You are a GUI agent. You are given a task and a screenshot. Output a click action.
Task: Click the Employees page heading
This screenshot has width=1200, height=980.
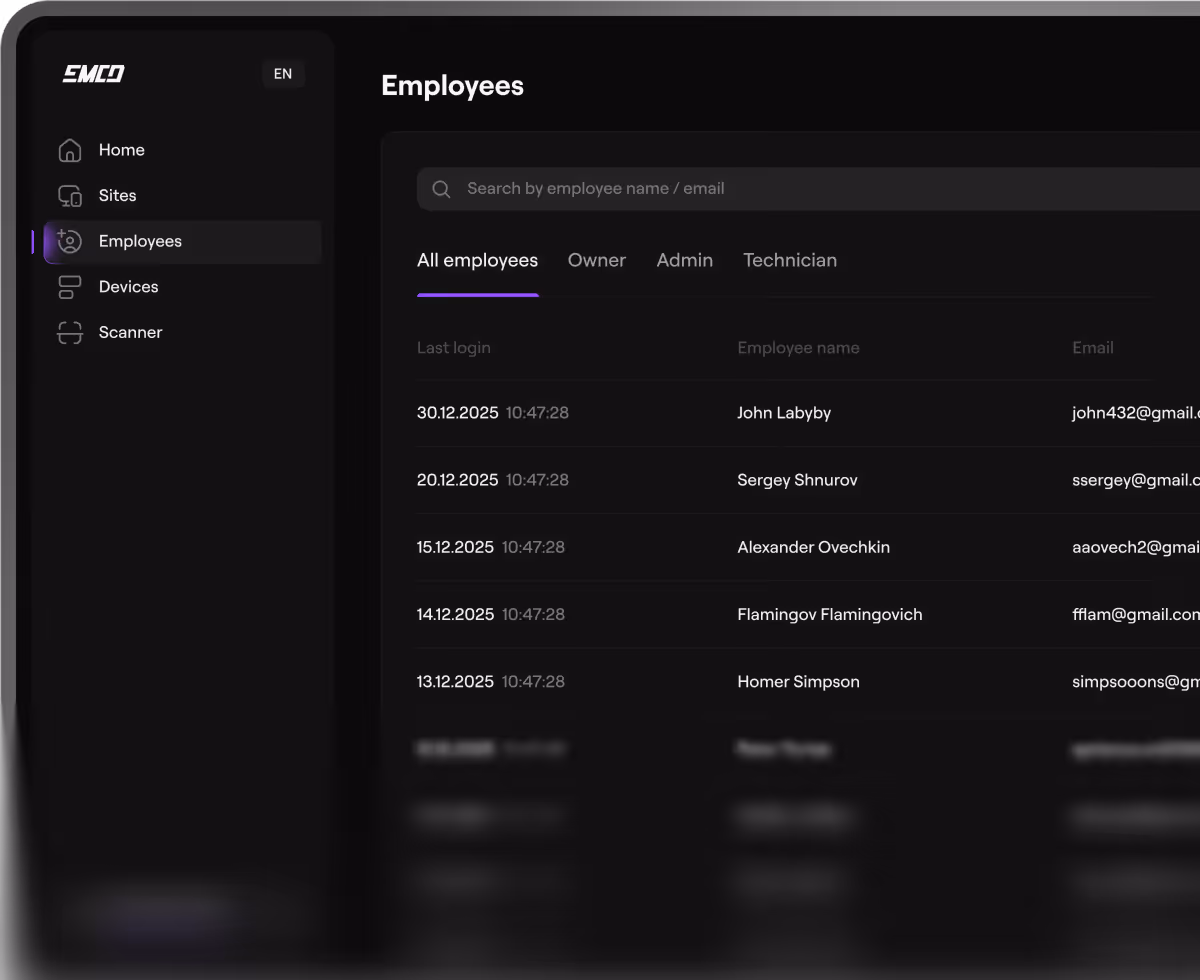tap(452, 86)
